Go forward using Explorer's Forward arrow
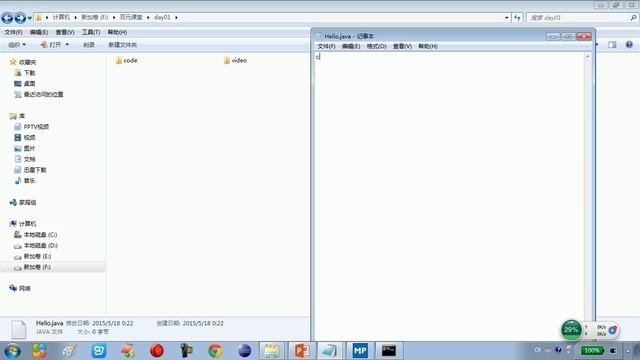This screenshot has height=360, width=640. [x=20, y=18]
